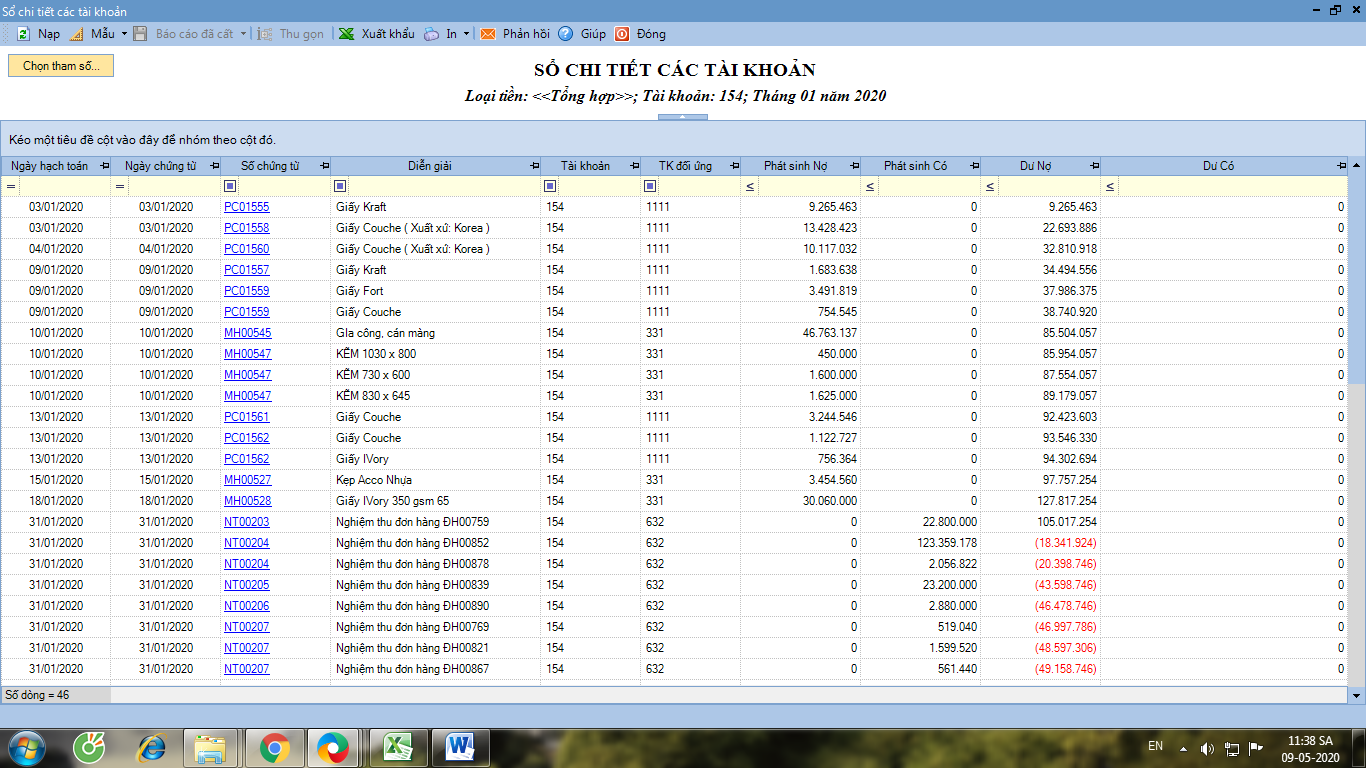Click the Phản hồi envelope icon
The height and width of the screenshot is (768, 1366).
[x=488, y=34]
